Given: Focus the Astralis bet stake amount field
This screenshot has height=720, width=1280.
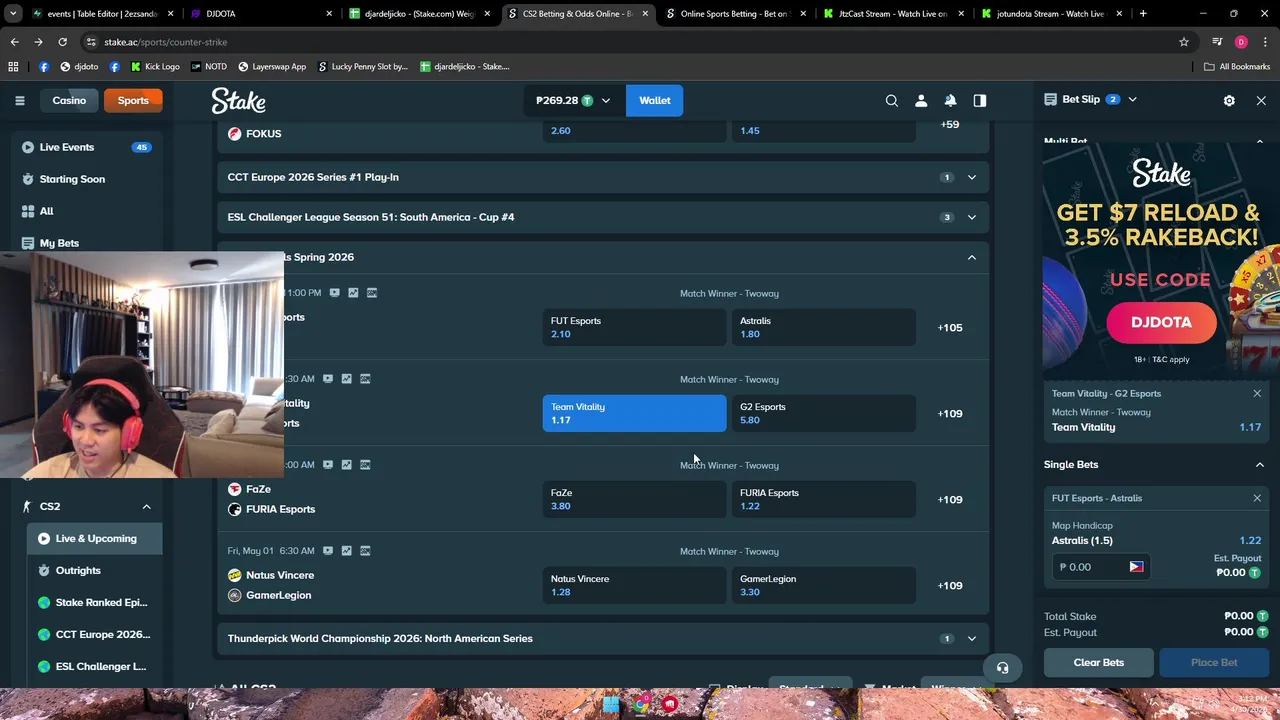Looking at the screenshot, I should click(1100, 567).
